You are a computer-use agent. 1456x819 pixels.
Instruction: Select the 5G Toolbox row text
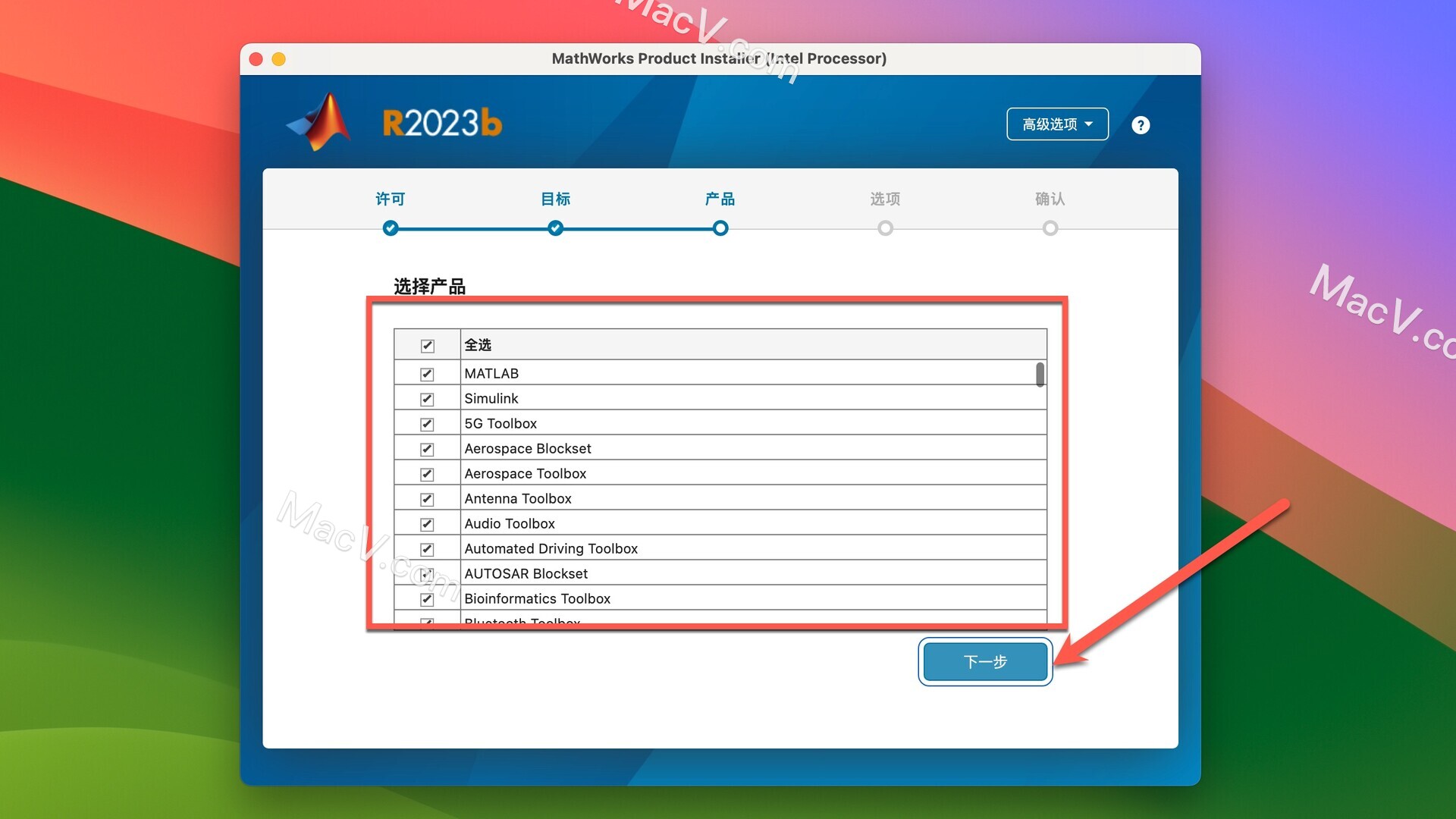[500, 423]
